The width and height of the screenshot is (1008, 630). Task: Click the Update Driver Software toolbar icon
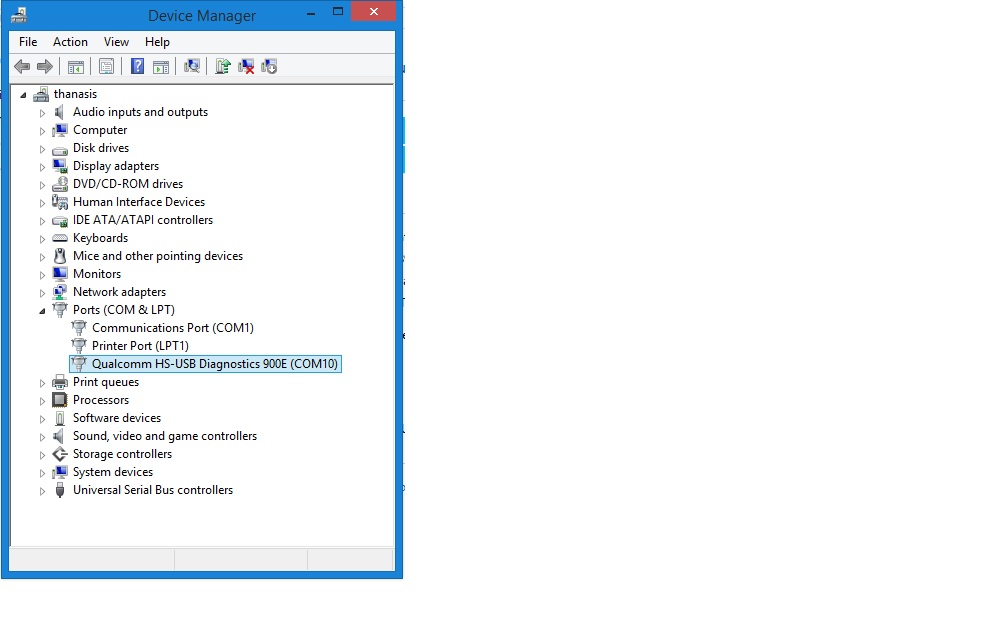[x=223, y=67]
